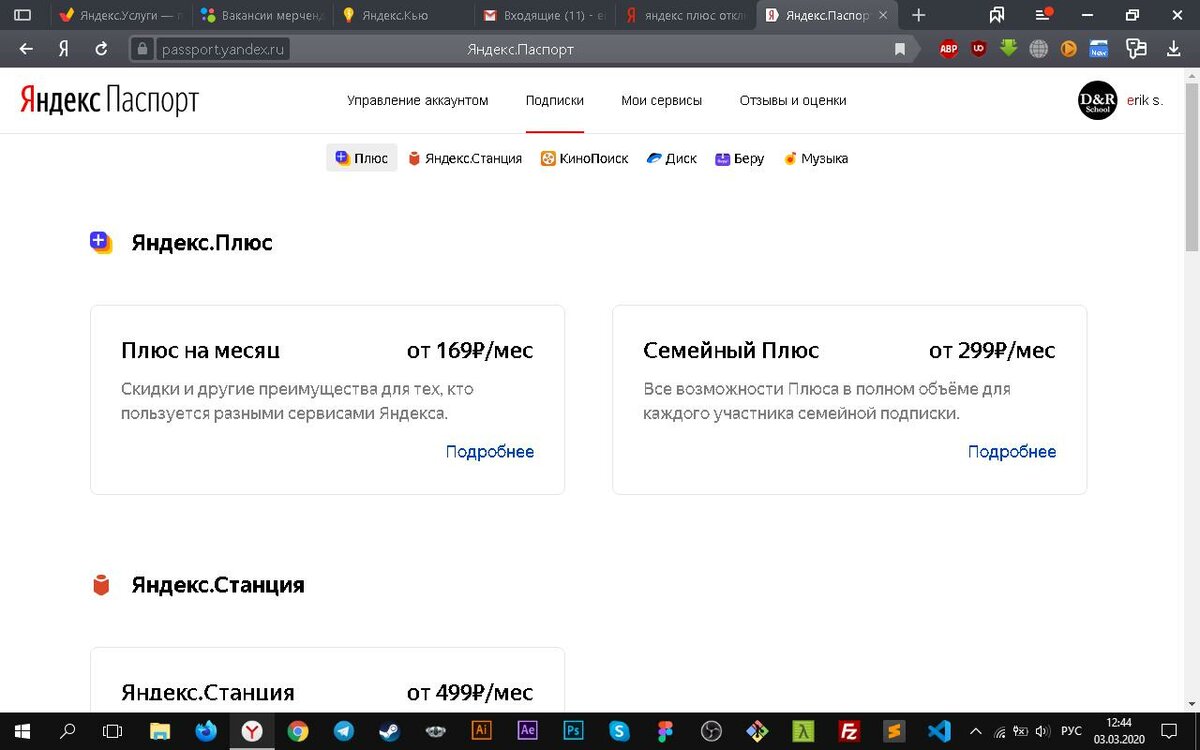1200x750 pixels.
Task: Open Adobe After Effects from taskbar
Action: pos(527,730)
